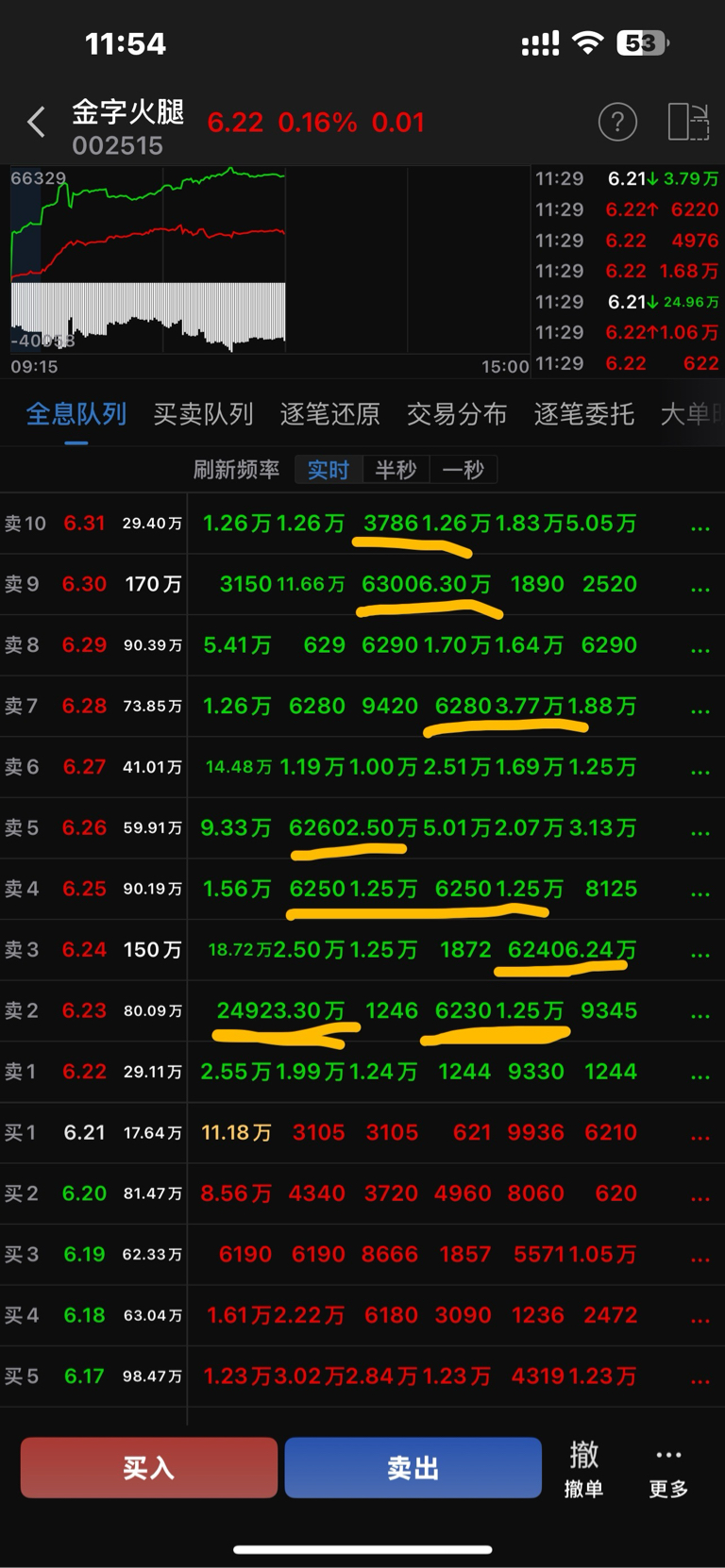Switch to 逐笔委托 tab

[583, 414]
